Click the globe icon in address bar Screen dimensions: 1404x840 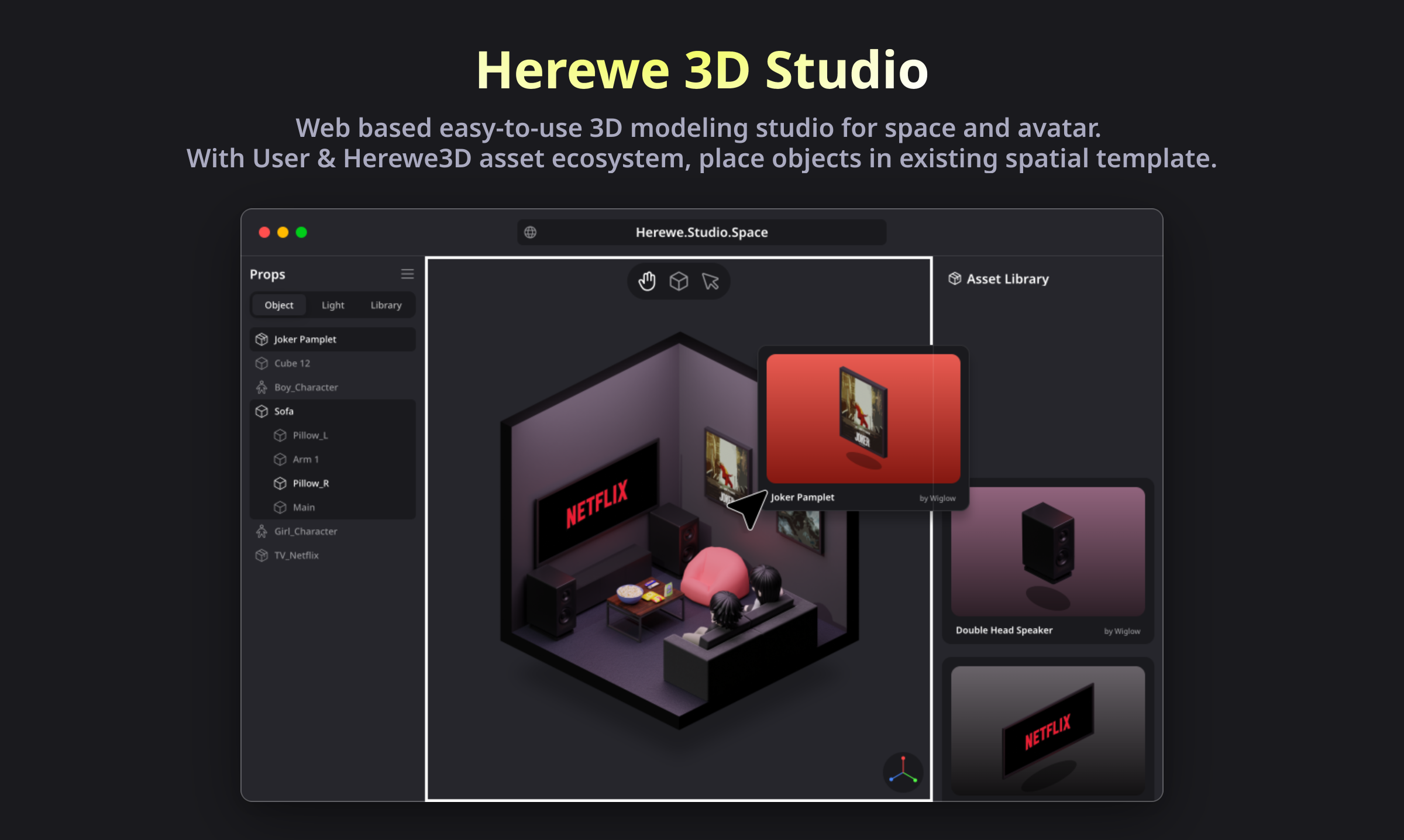[530, 232]
